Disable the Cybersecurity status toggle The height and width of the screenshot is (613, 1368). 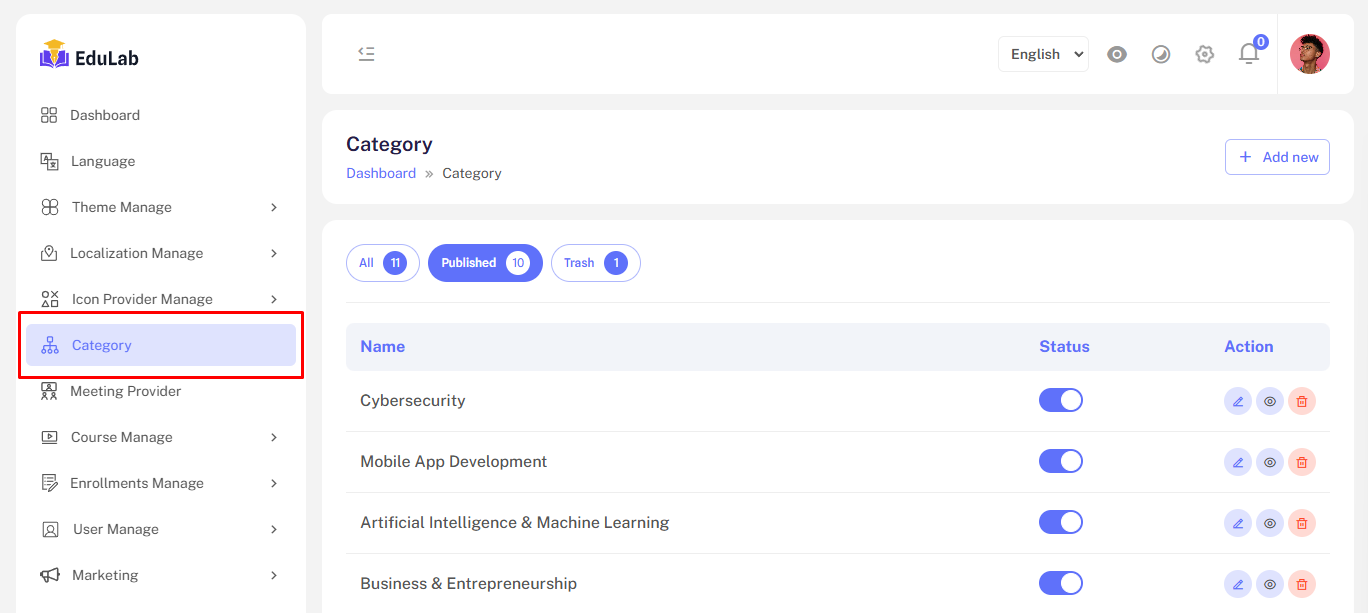[1061, 401]
